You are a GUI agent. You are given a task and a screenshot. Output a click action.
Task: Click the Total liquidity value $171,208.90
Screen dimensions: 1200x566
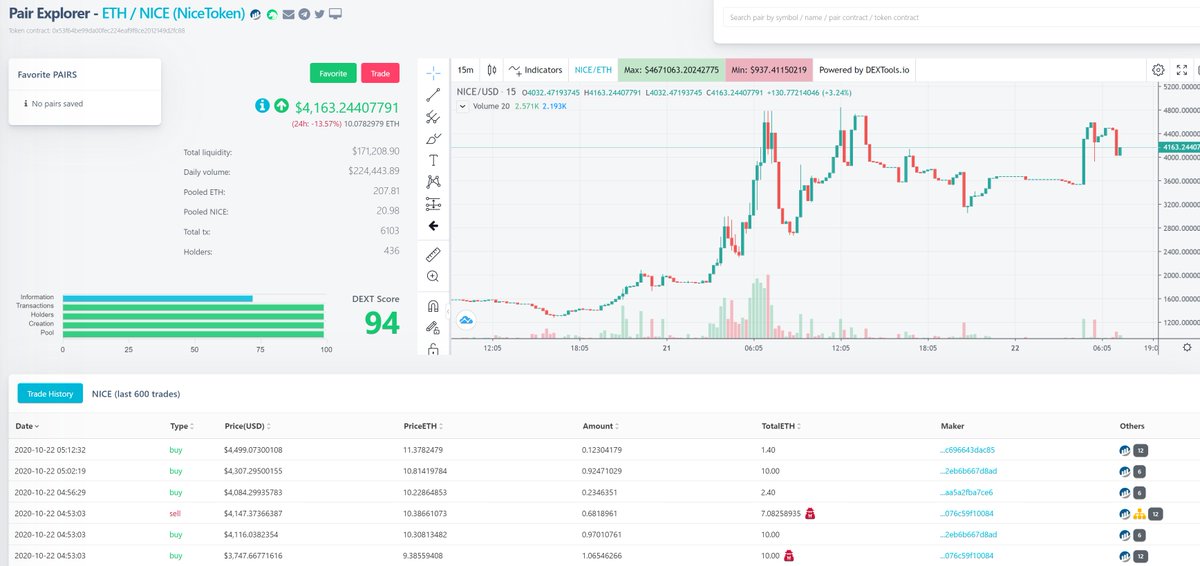(376, 152)
